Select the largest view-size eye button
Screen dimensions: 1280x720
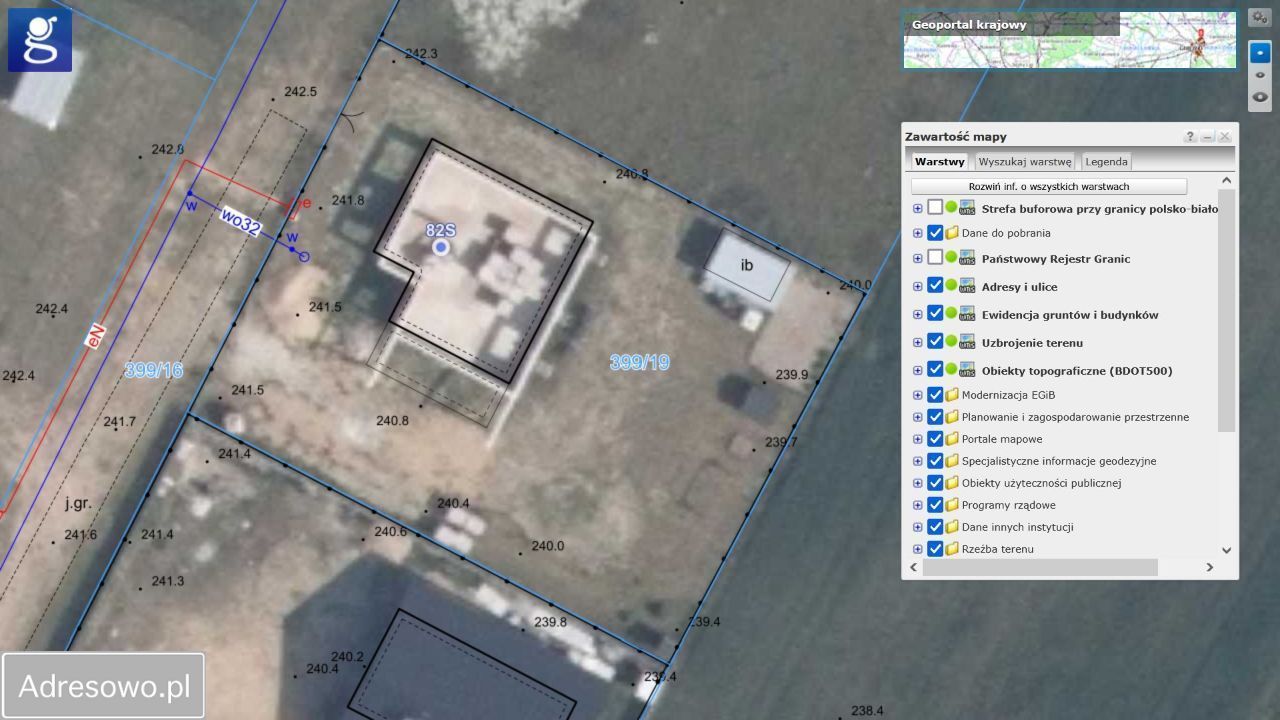click(1260, 97)
